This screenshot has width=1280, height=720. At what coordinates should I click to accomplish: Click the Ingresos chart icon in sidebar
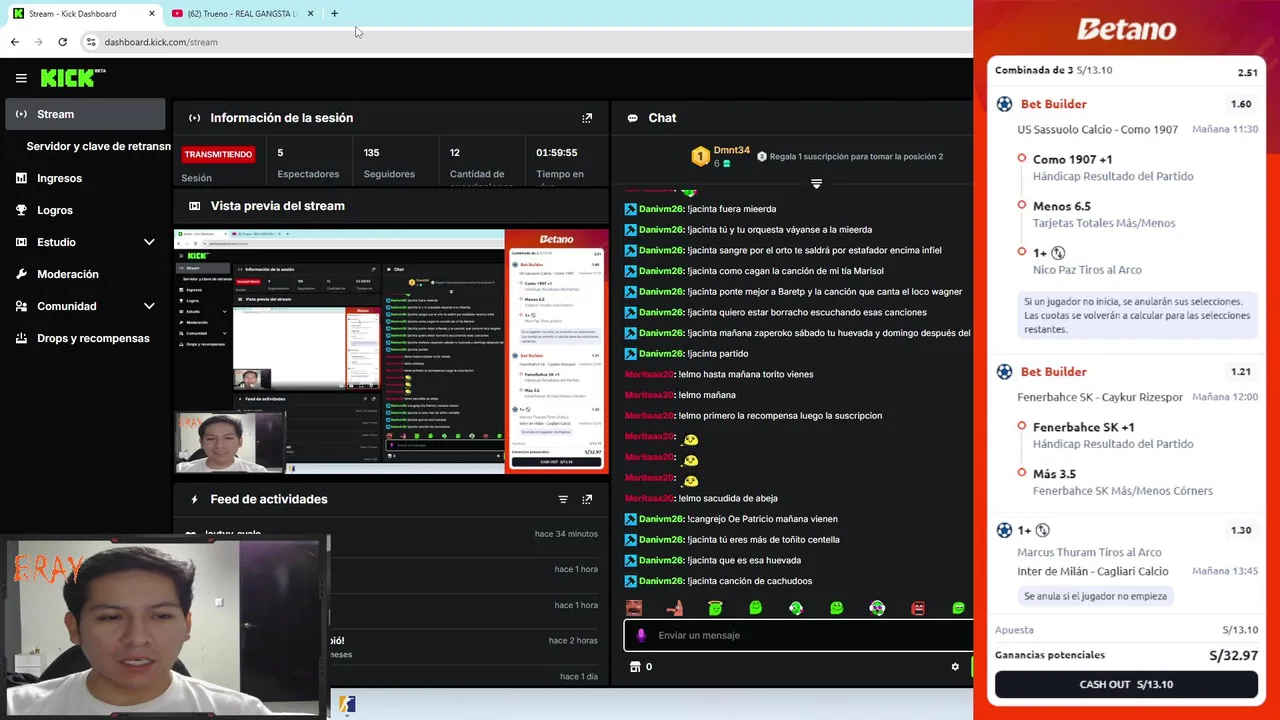coord(21,178)
